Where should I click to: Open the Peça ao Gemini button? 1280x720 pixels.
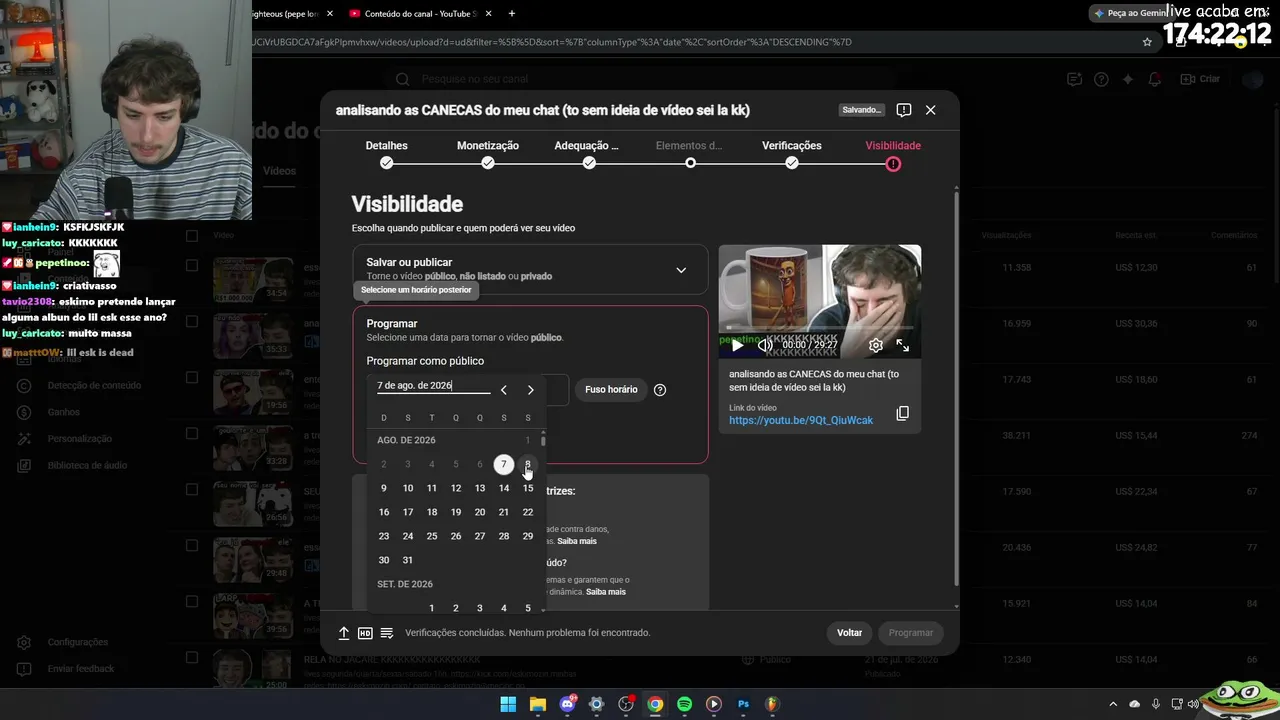point(1130,13)
